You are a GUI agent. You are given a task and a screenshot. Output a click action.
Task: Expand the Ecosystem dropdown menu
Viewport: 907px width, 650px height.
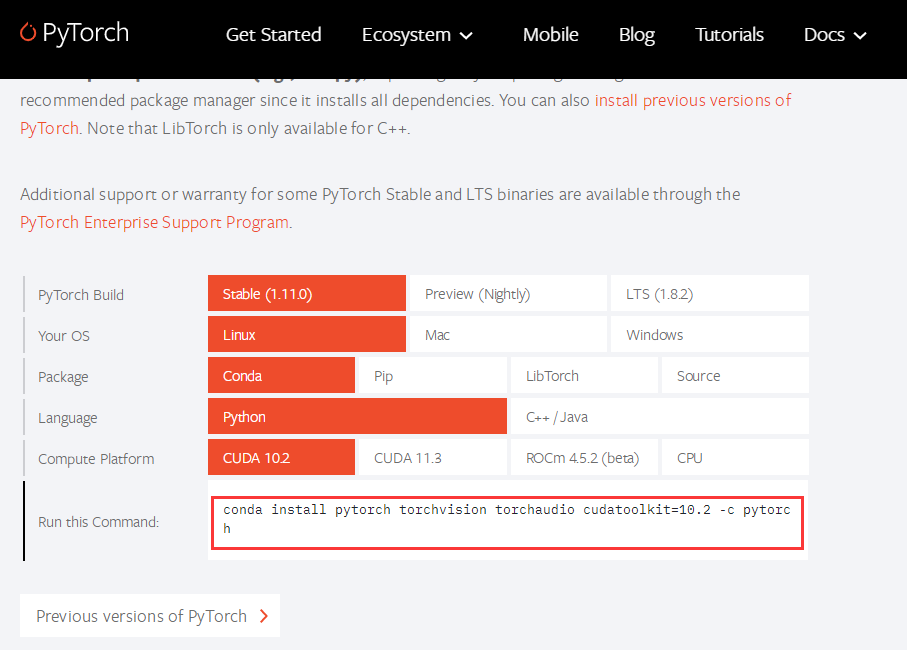[x=417, y=35]
